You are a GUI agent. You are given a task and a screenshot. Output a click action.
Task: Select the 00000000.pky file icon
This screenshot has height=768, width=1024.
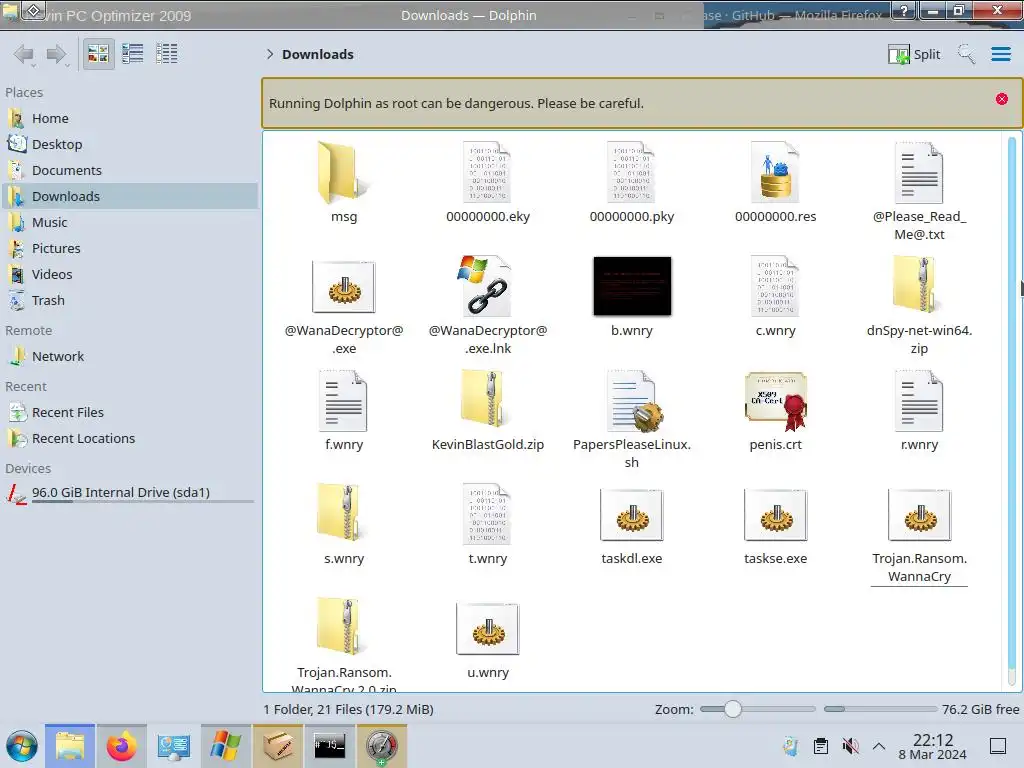click(x=631, y=172)
